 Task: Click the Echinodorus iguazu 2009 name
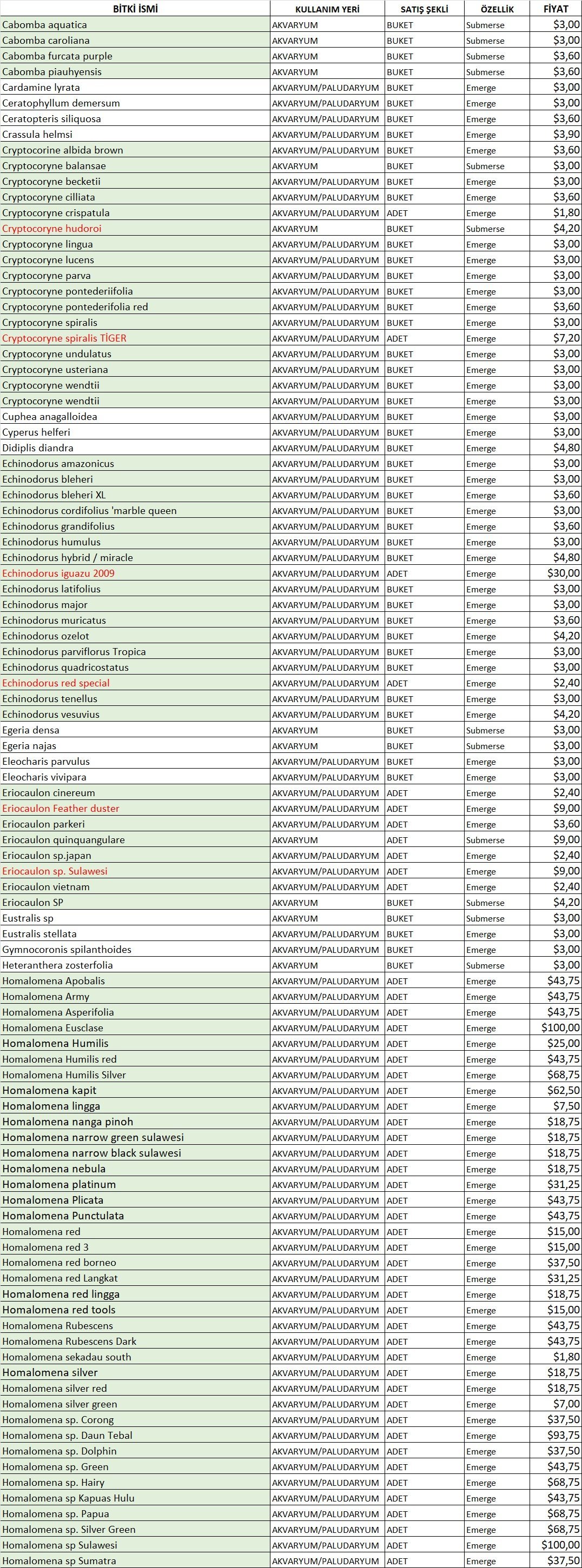point(58,573)
